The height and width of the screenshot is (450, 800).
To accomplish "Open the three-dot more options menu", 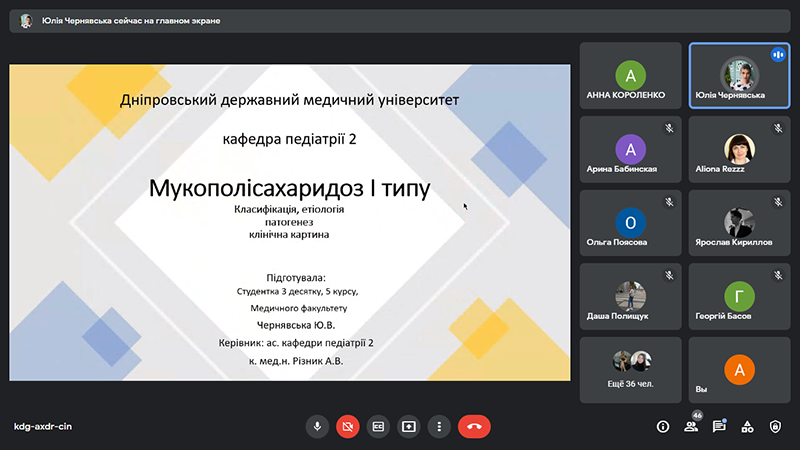I will (x=438, y=426).
